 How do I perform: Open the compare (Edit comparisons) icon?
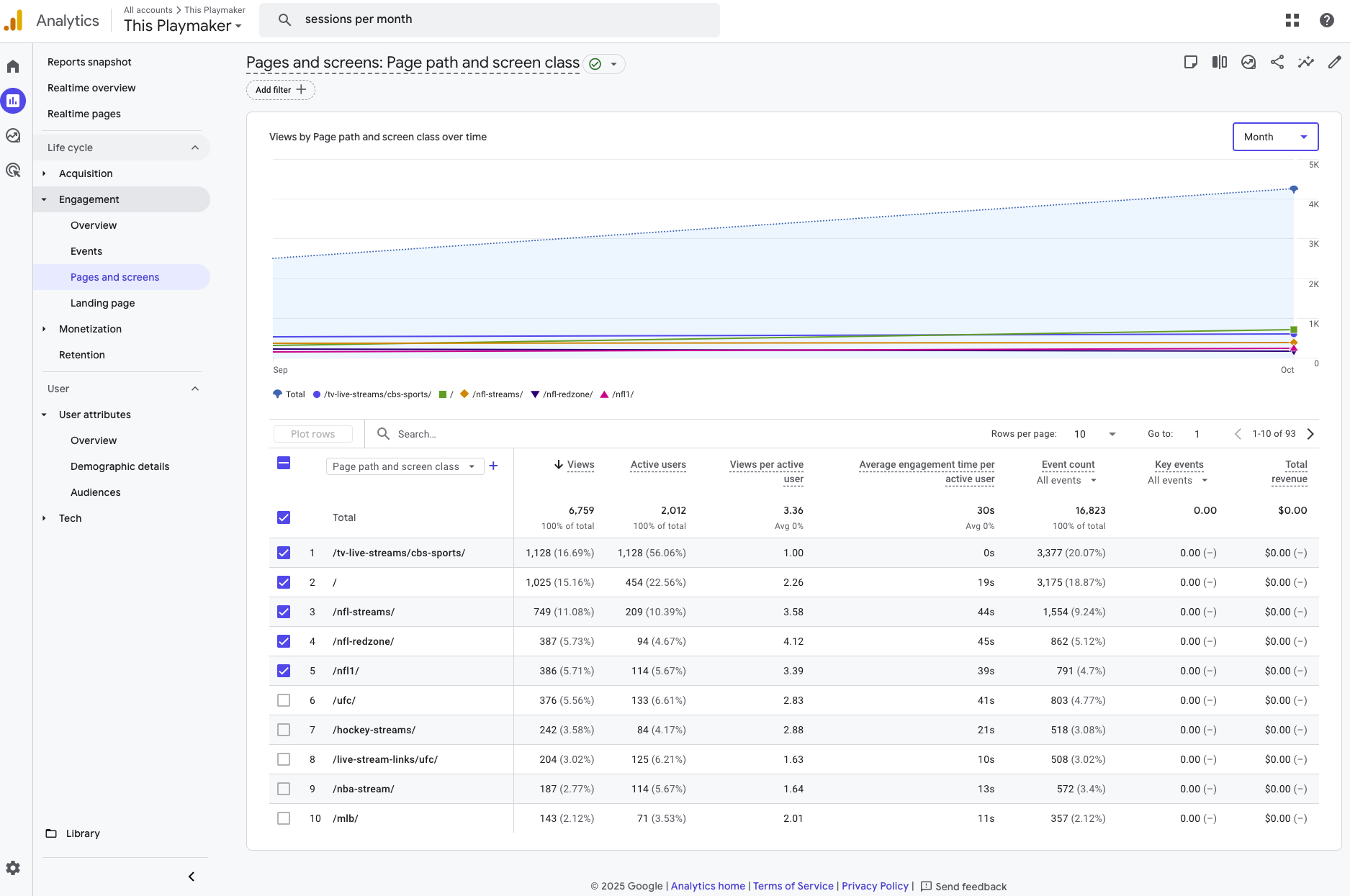click(1219, 63)
